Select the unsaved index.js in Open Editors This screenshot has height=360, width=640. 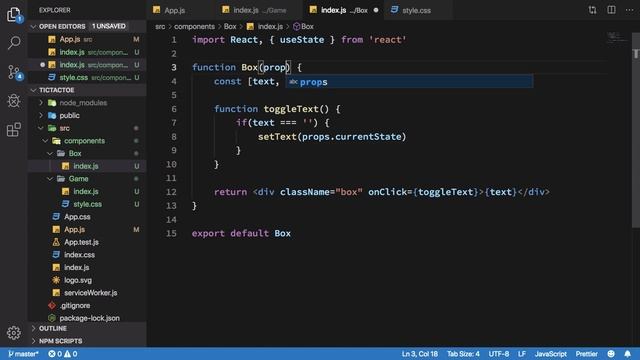(x=87, y=65)
